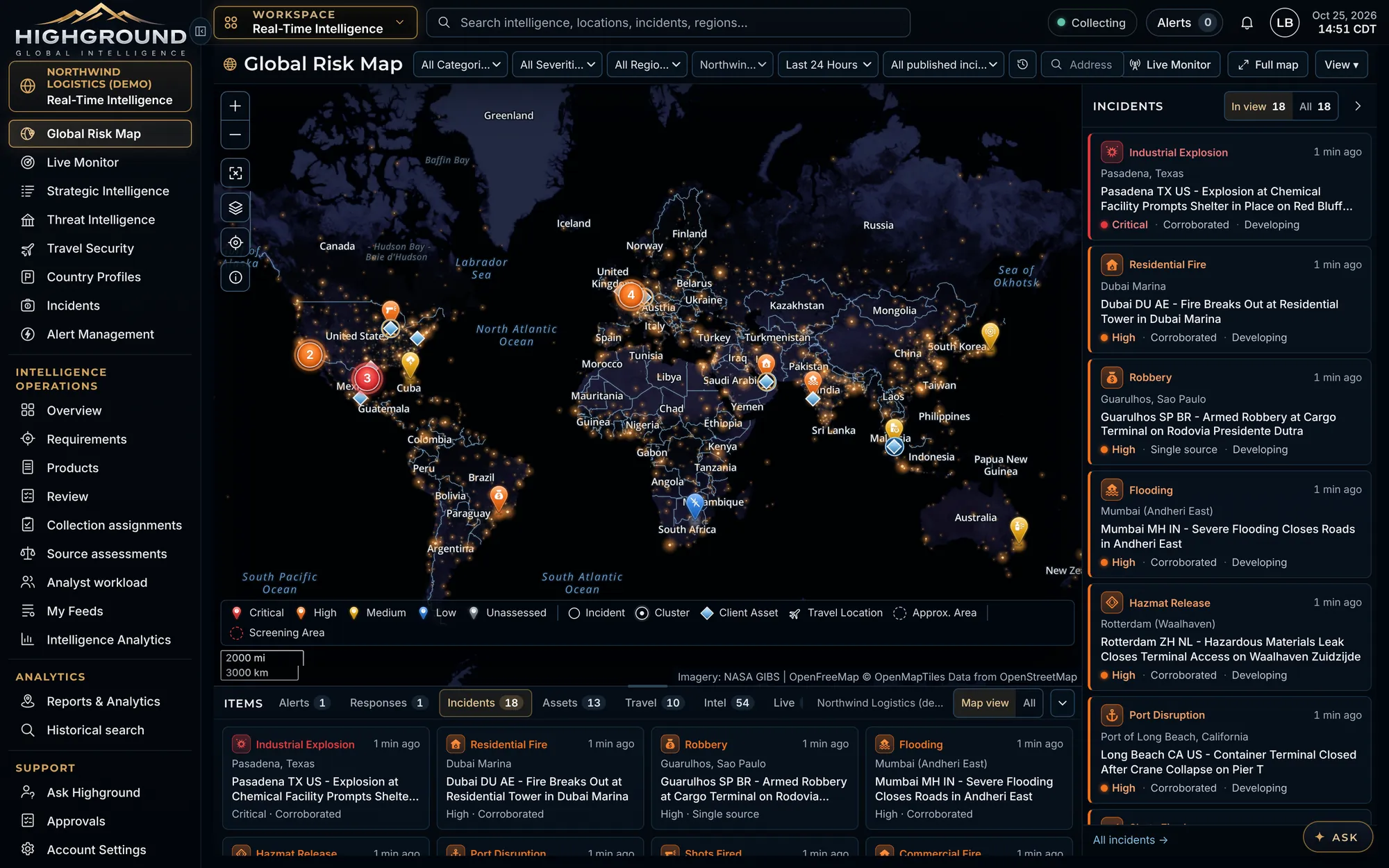Open the Last 24 Hours time filter

[828, 65]
